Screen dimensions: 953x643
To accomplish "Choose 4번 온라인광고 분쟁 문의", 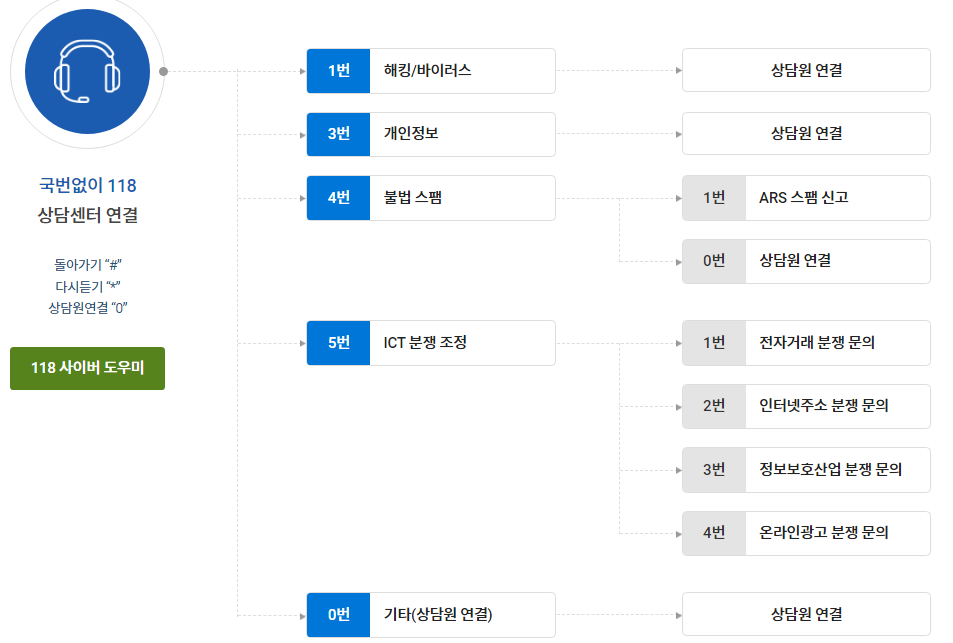I will 806,533.
